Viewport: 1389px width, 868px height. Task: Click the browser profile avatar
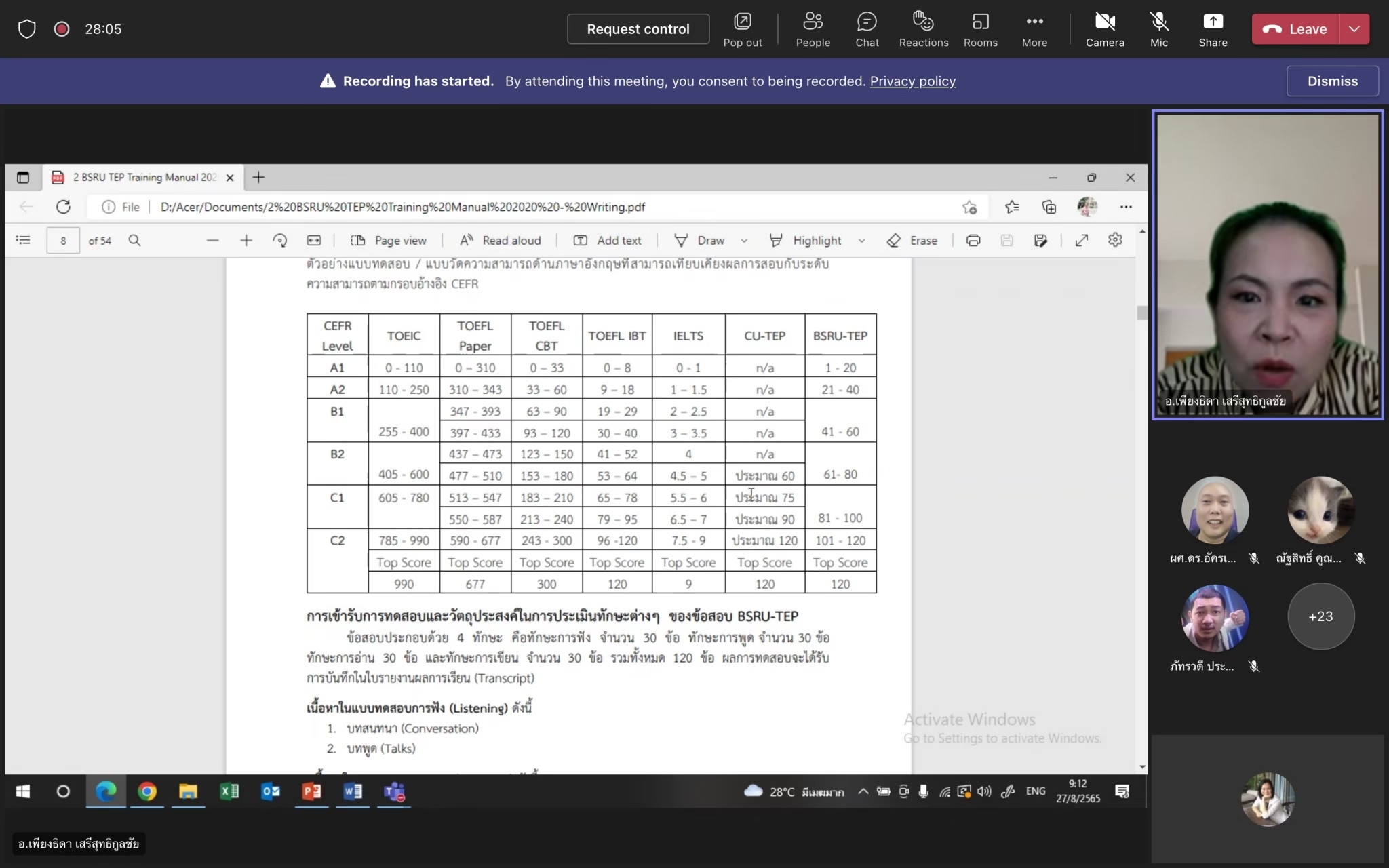pyautogui.click(x=1087, y=207)
